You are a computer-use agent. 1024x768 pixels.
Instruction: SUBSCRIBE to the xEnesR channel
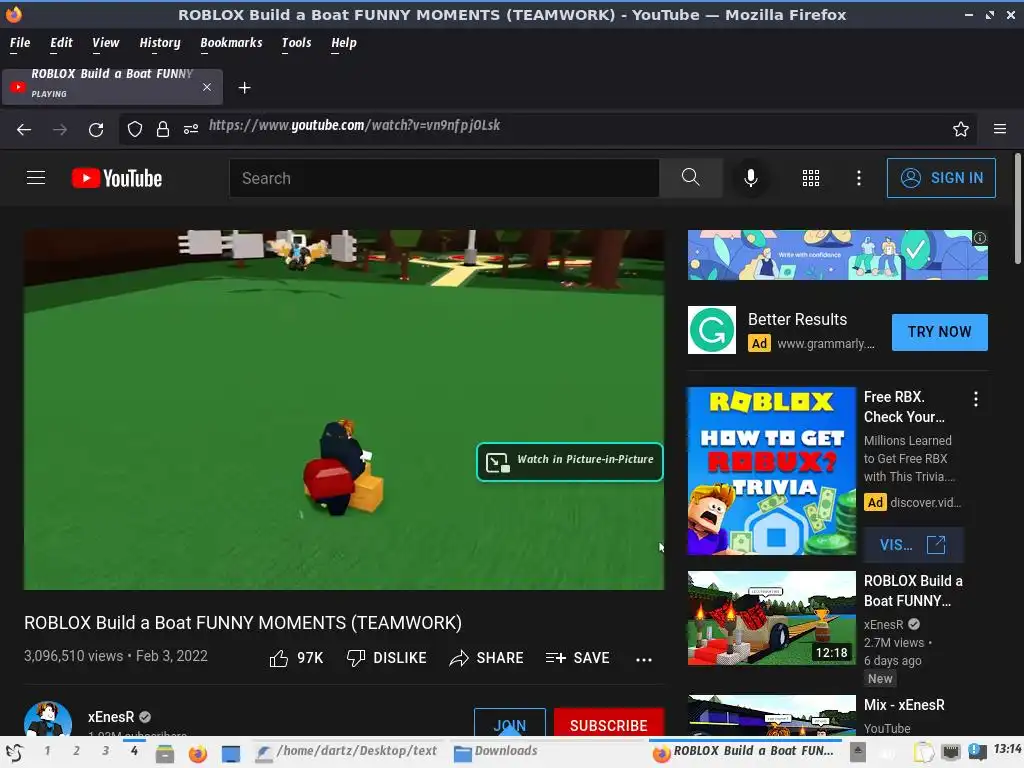(609, 724)
